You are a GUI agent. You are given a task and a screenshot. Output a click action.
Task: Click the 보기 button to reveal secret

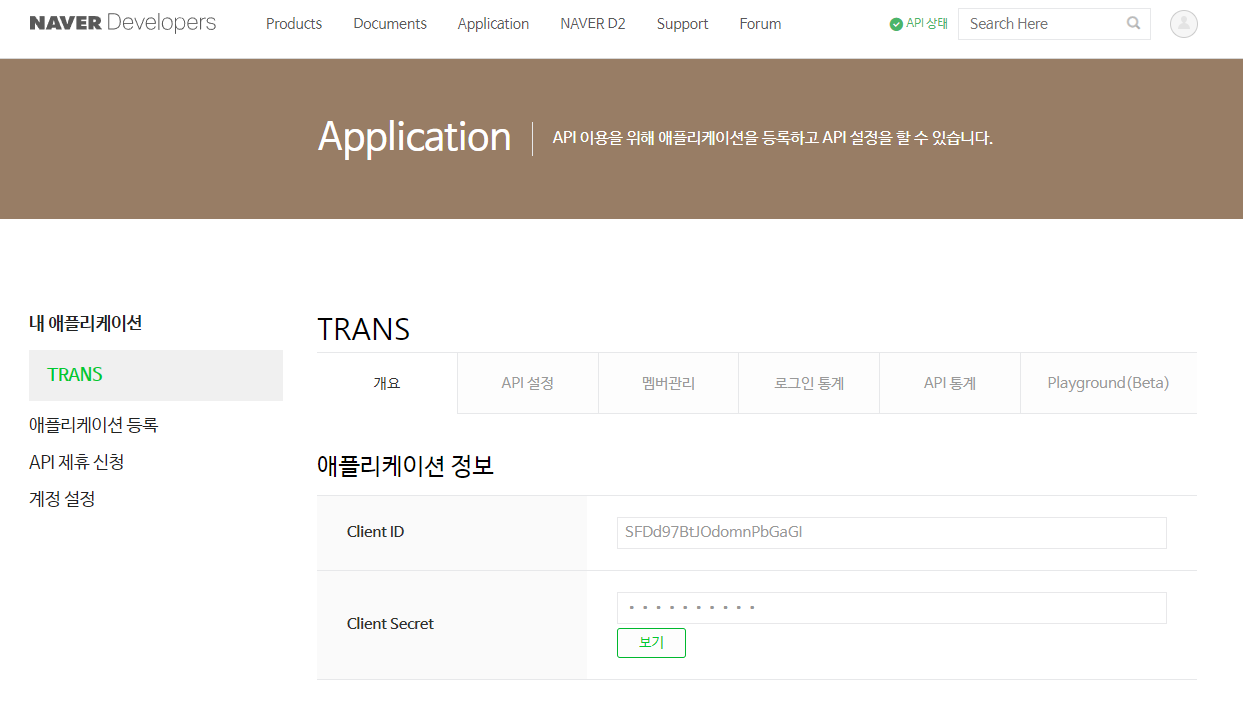(651, 643)
